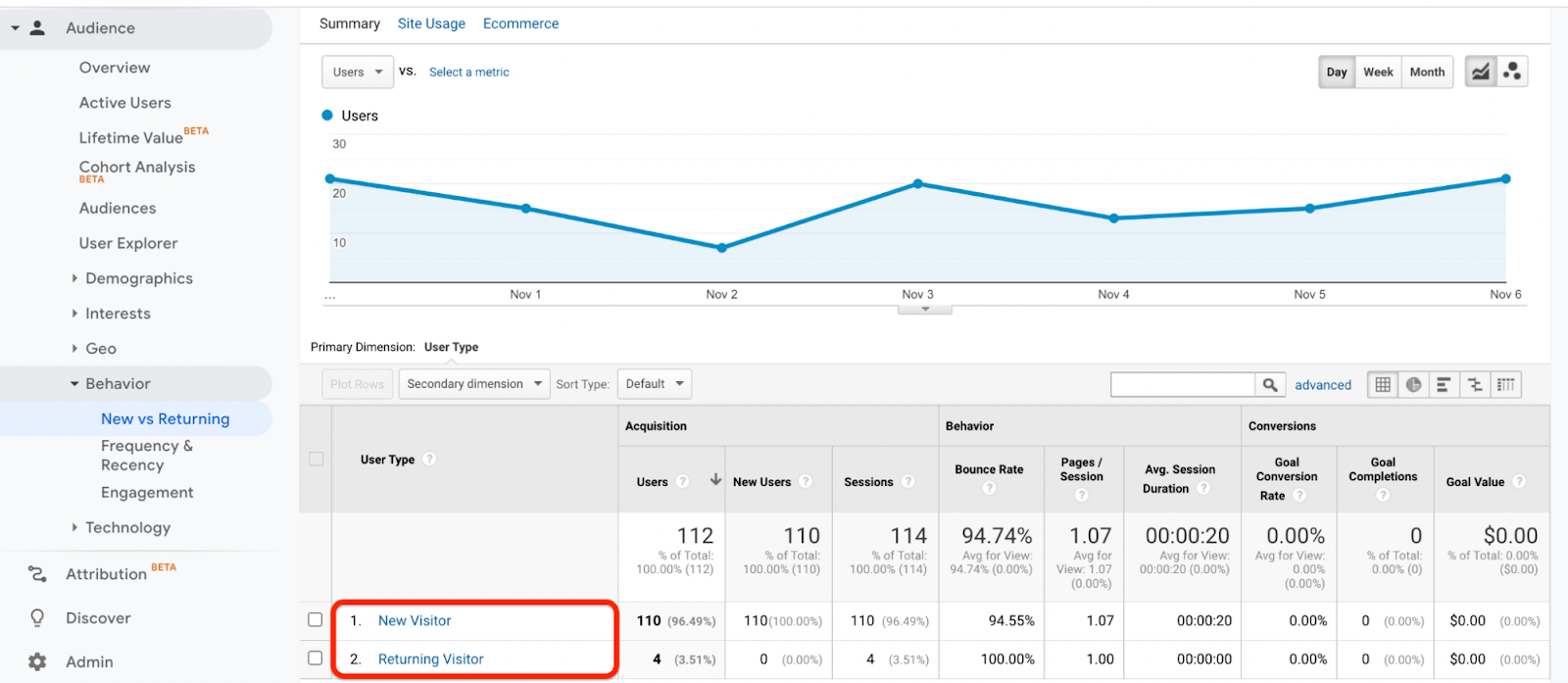Open Lifetime Value report
Viewport: 1568px width, 683px height.
[131, 138]
